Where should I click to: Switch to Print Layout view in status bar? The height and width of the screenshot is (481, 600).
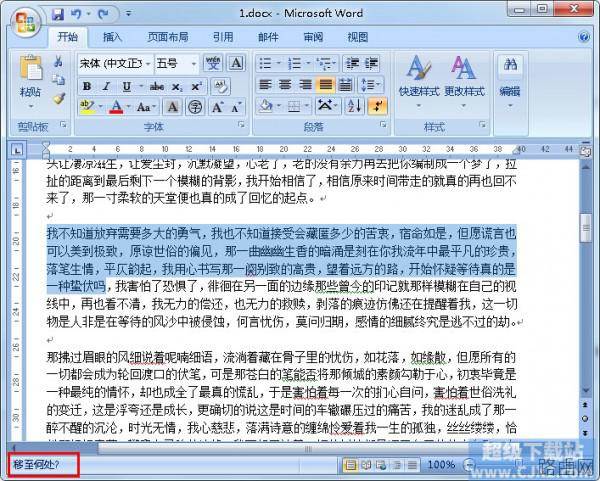coord(350,465)
